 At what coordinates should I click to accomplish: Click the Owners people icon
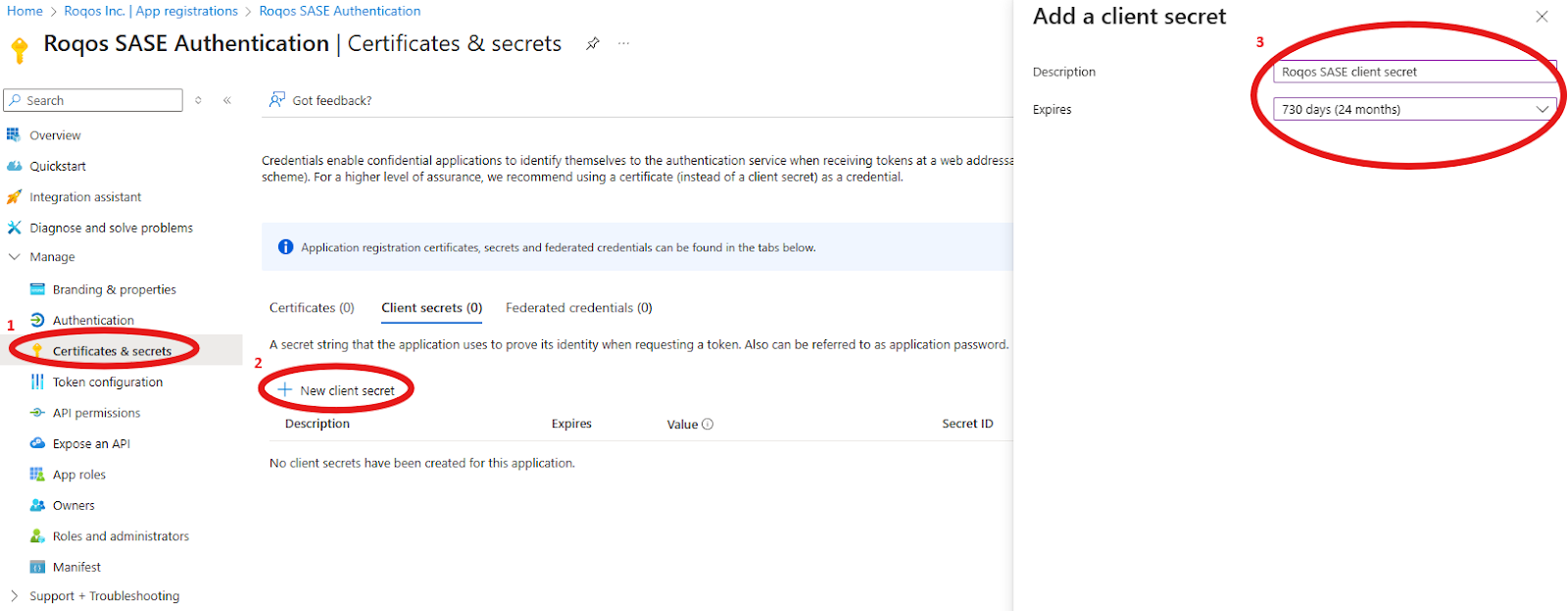37,505
